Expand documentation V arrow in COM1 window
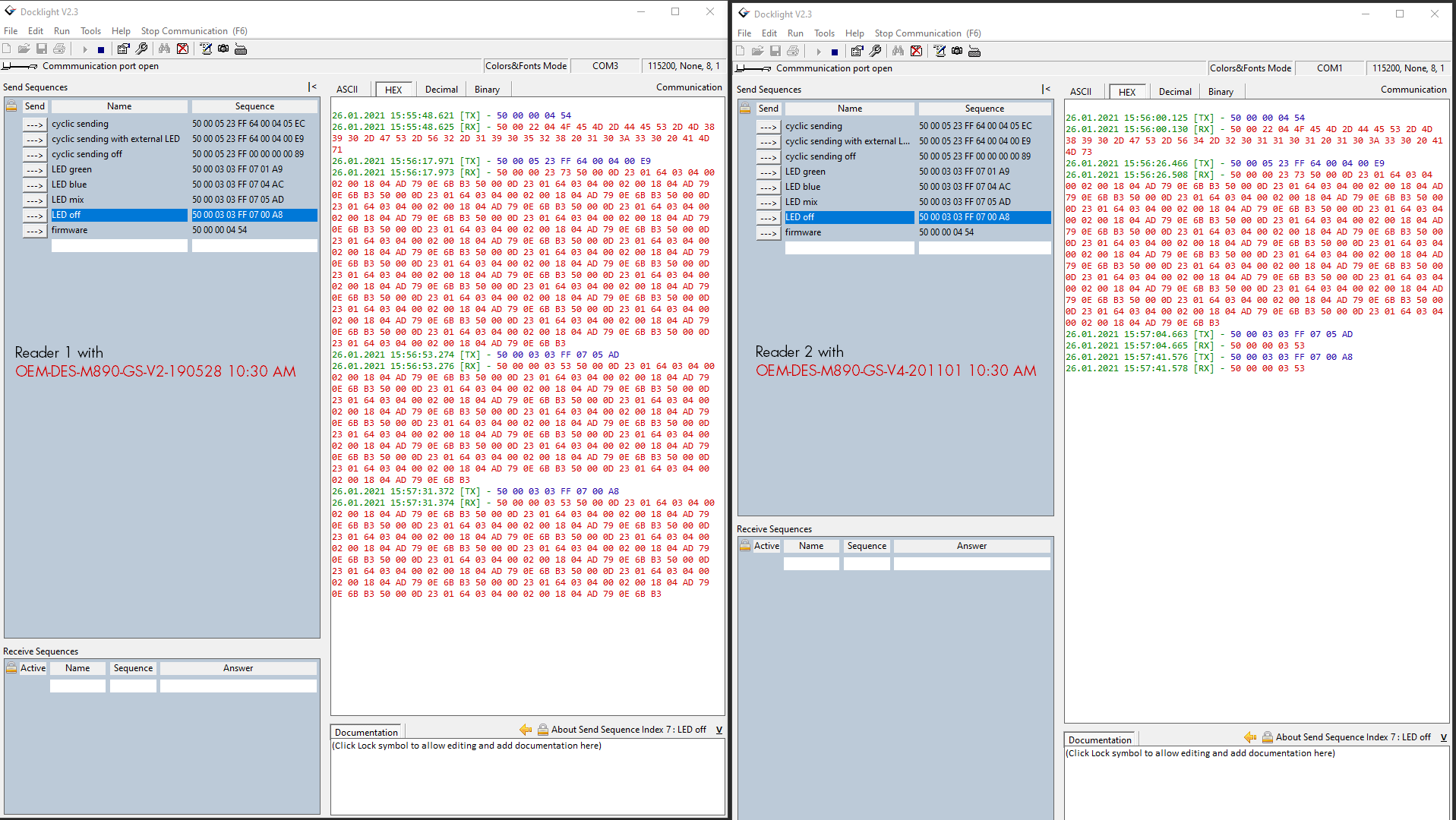This screenshot has height=820, width=1456. pos(1443,737)
